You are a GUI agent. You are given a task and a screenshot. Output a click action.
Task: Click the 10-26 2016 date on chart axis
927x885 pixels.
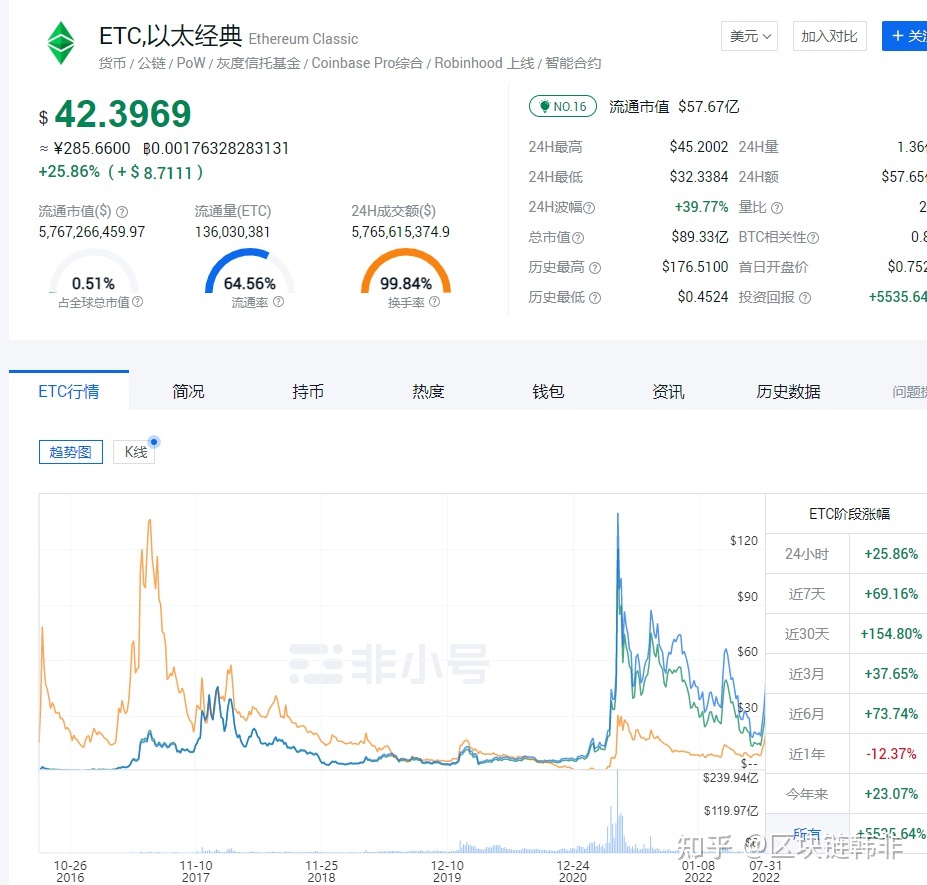[70, 871]
